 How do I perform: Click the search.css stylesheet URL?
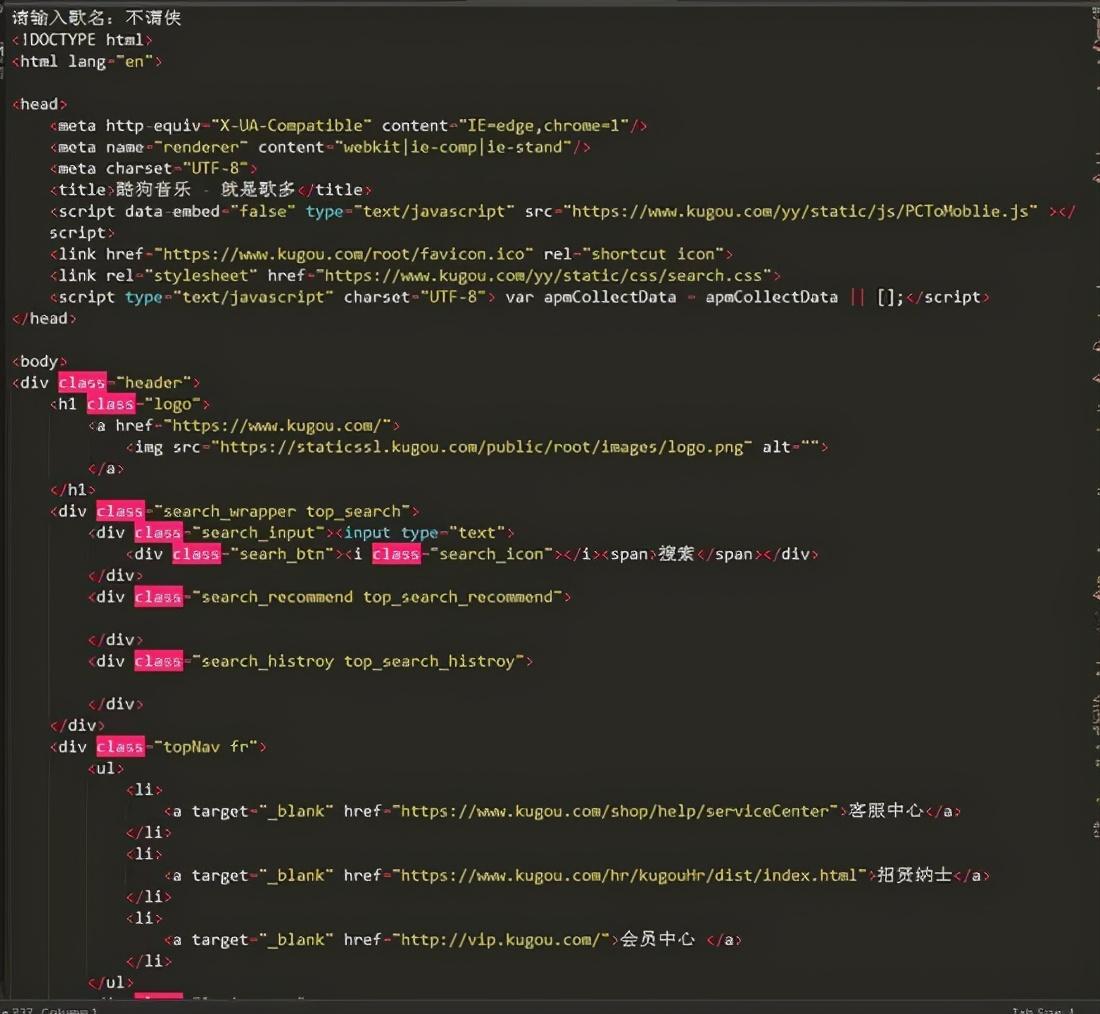tap(543, 276)
